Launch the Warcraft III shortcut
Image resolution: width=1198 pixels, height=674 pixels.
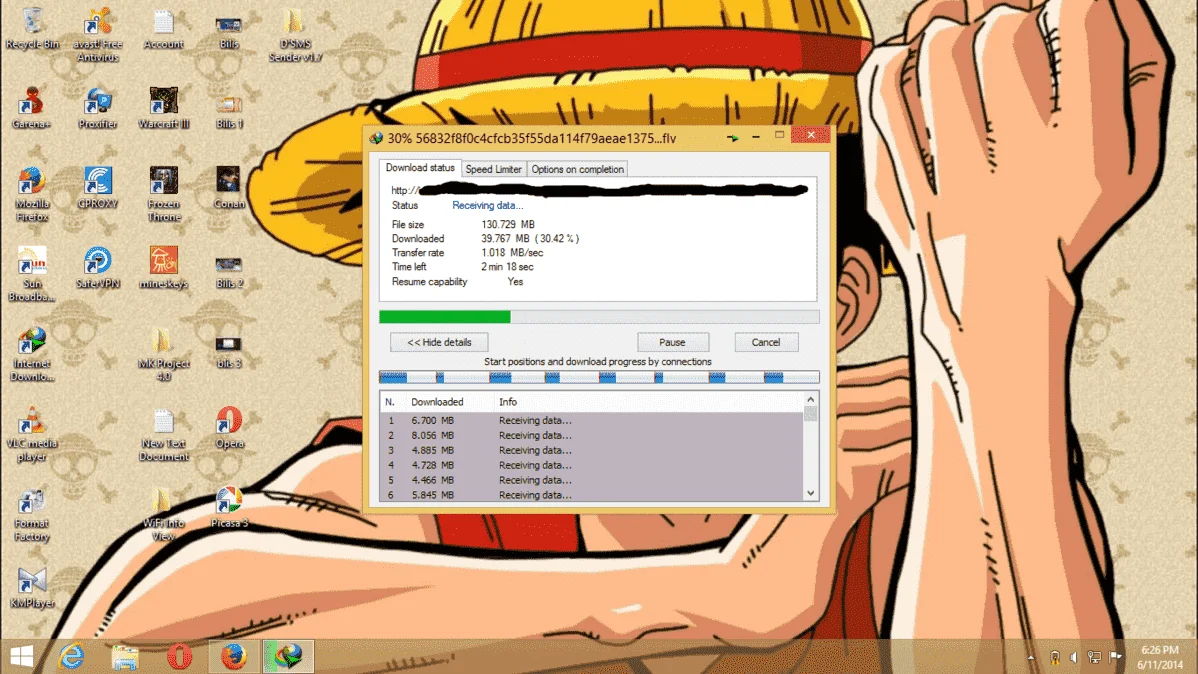tap(164, 108)
